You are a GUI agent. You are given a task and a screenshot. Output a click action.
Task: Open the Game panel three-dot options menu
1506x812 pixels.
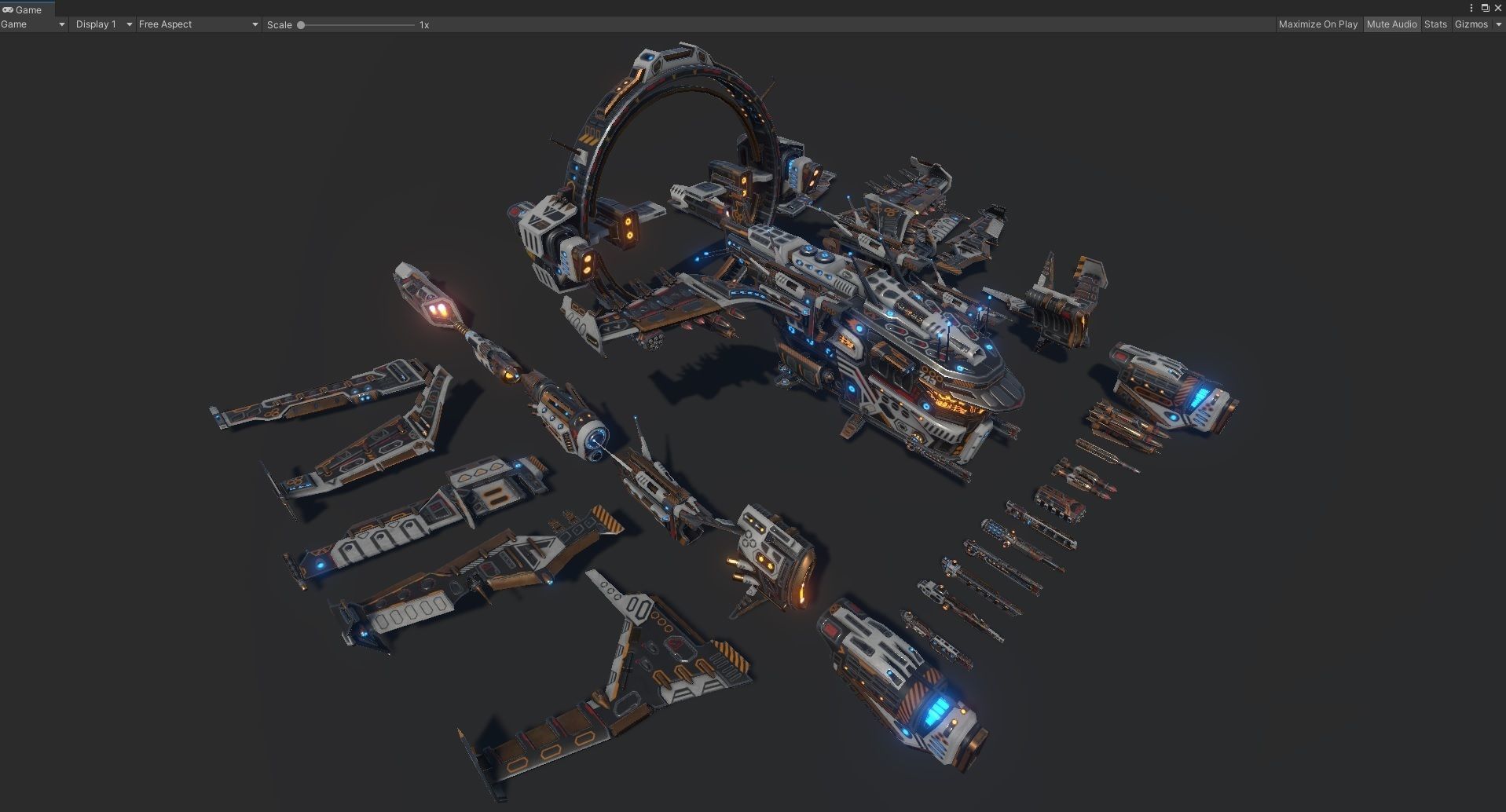(x=1471, y=8)
